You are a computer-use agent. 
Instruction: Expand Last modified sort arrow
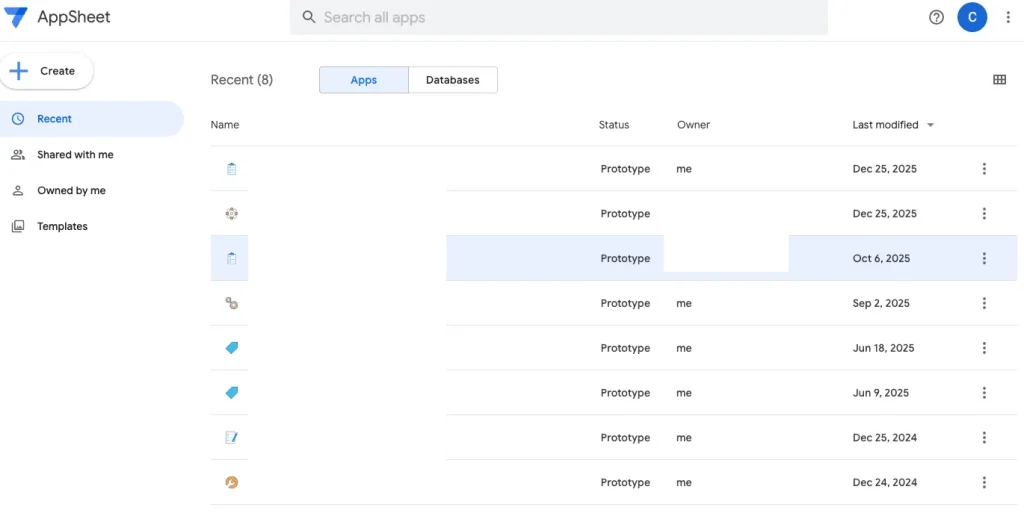[930, 125]
